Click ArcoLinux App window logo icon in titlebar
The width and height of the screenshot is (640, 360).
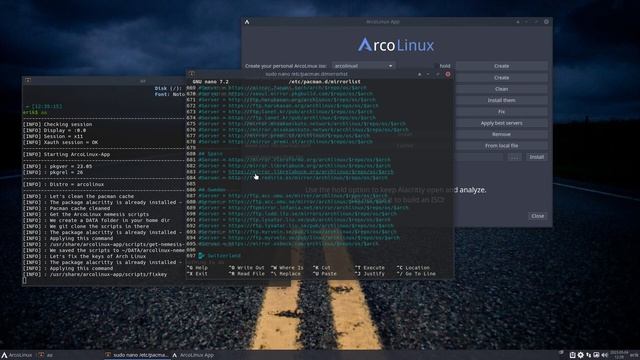coord(247,22)
